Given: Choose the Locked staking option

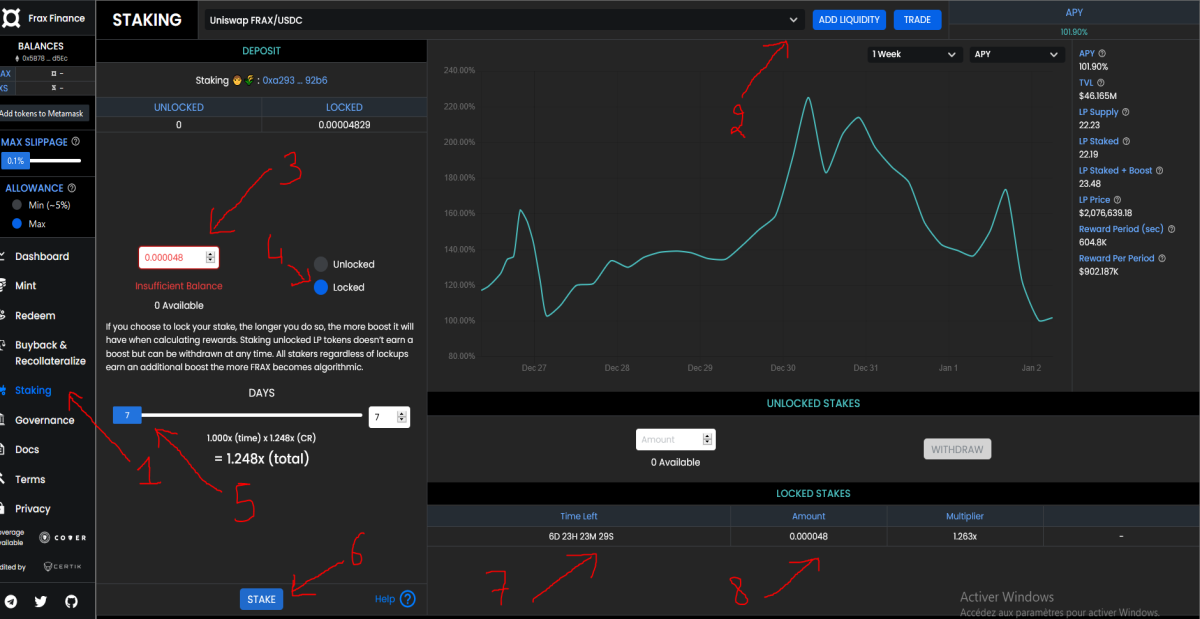Looking at the screenshot, I should click(x=321, y=287).
